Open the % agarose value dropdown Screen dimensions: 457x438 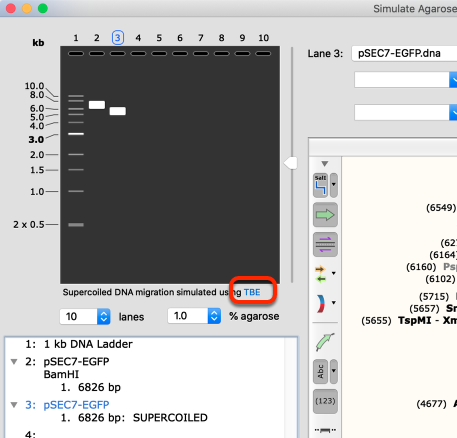[214, 316]
